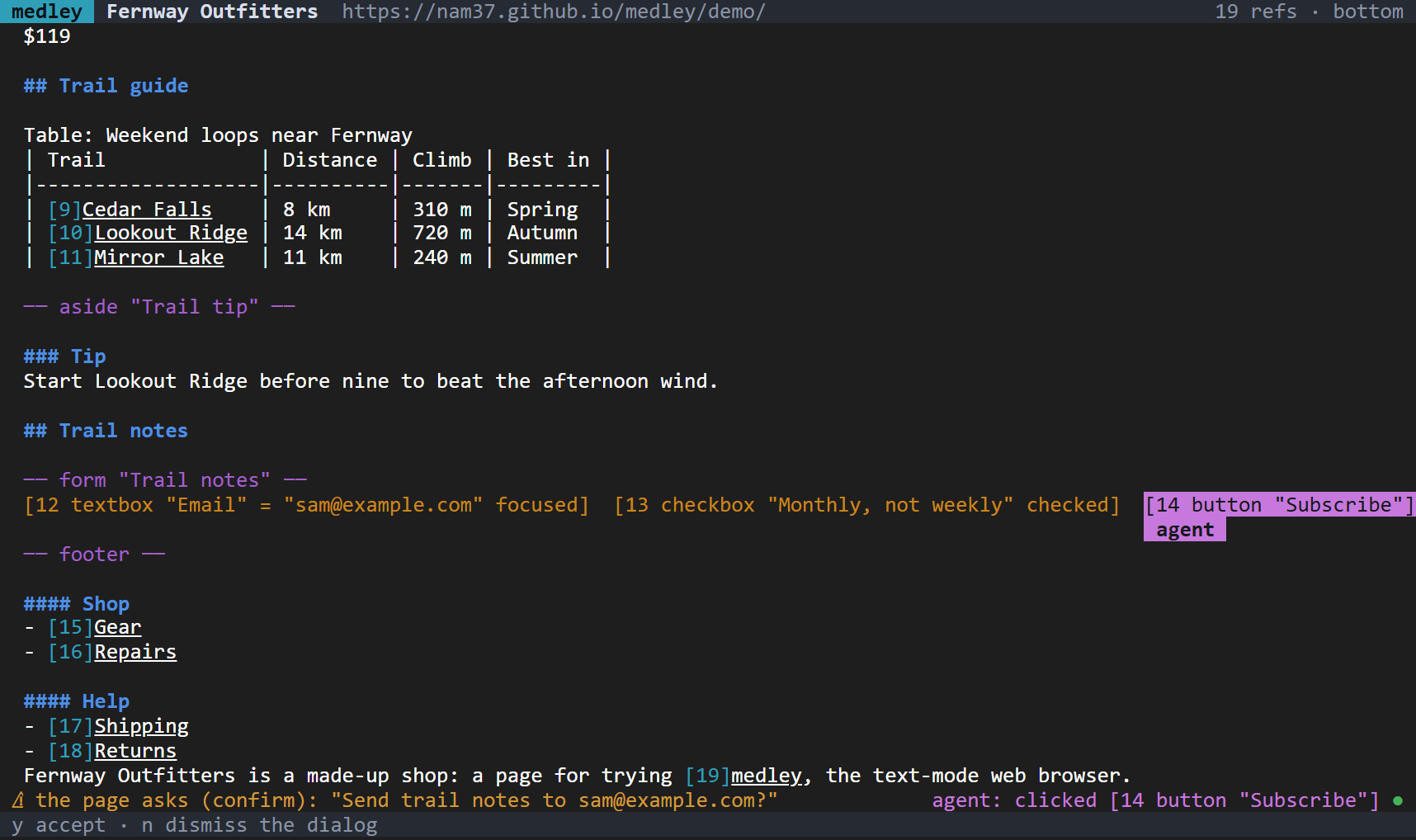
Task: Click the "Best in" column header
Action: tap(548, 160)
